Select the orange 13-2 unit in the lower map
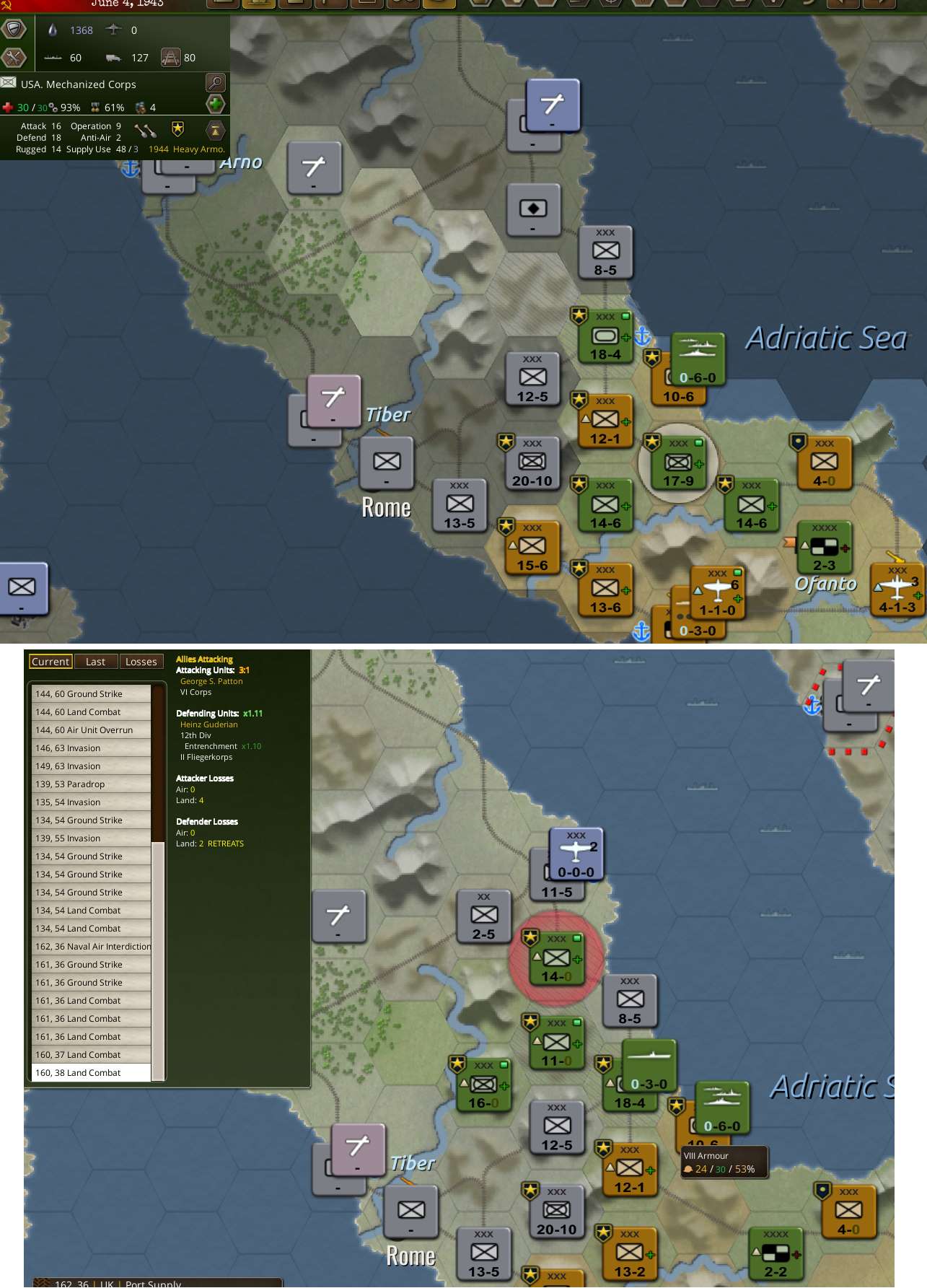Image resolution: width=927 pixels, height=1288 pixels. (x=629, y=1254)
